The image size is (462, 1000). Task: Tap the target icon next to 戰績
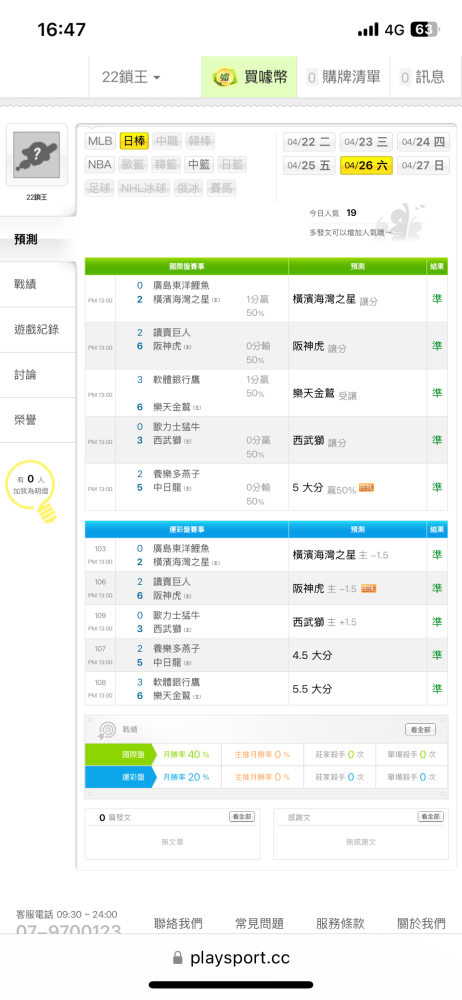pos(106,730)
